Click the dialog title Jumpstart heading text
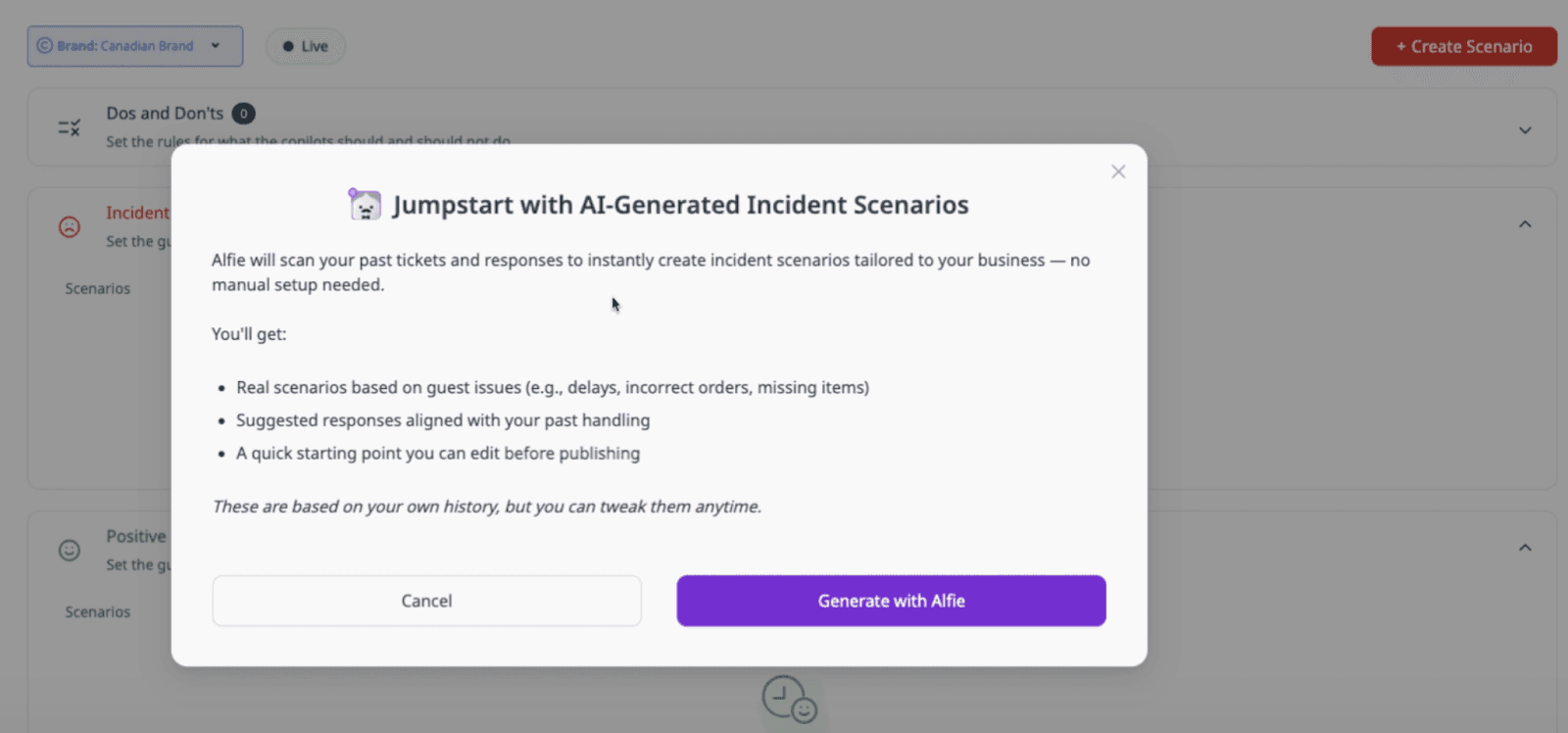1568x733 pixels. [x=680, y=205]
